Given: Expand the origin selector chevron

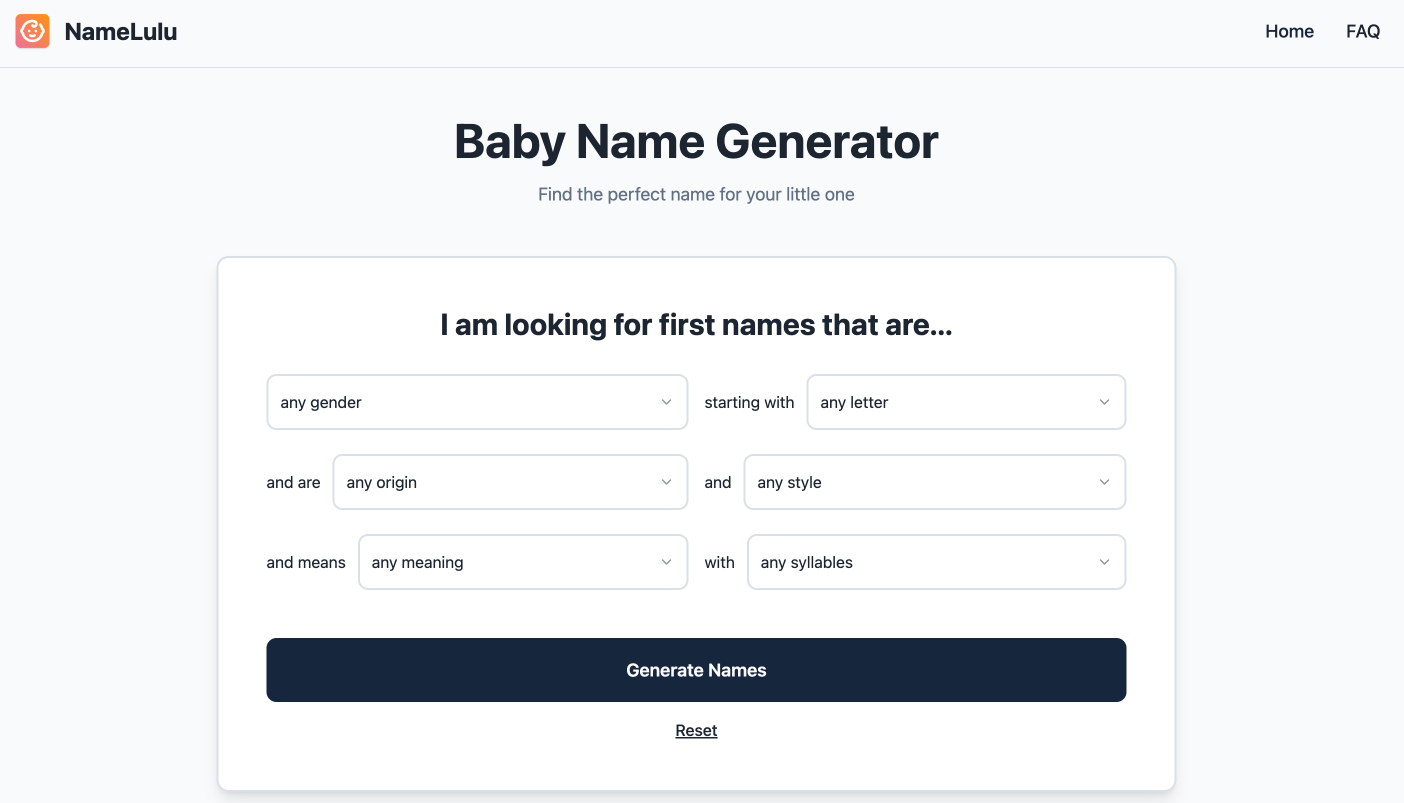Looking at the screenshot, I should coord(667,482).
